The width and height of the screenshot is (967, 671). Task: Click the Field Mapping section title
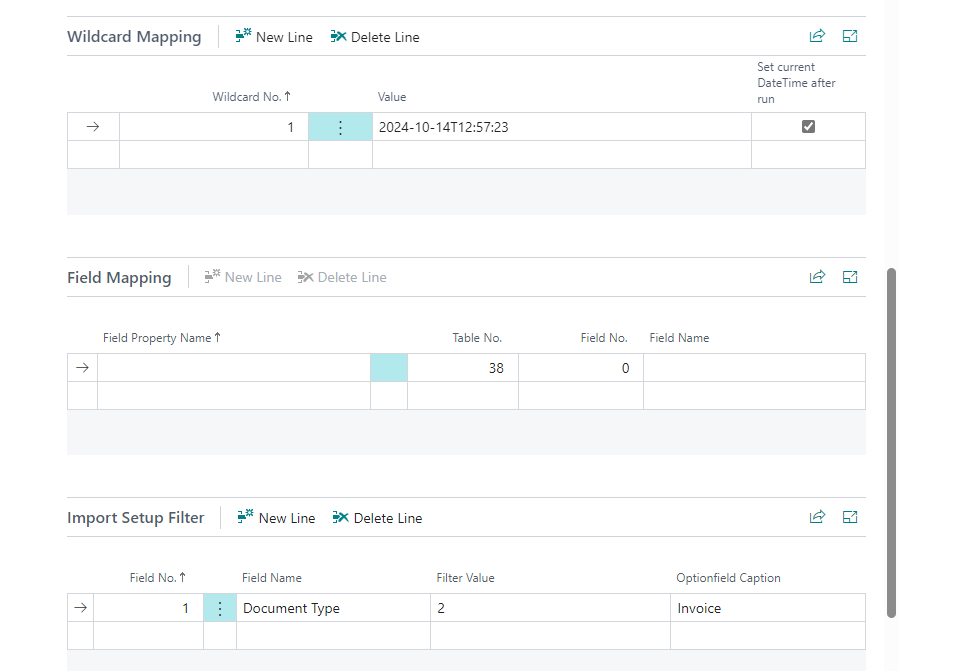click(119, 278)
